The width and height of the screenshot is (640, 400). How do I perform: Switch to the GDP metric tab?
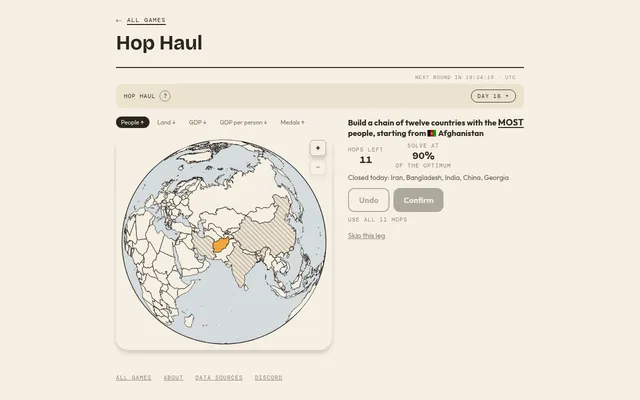(x=198, y=122)
